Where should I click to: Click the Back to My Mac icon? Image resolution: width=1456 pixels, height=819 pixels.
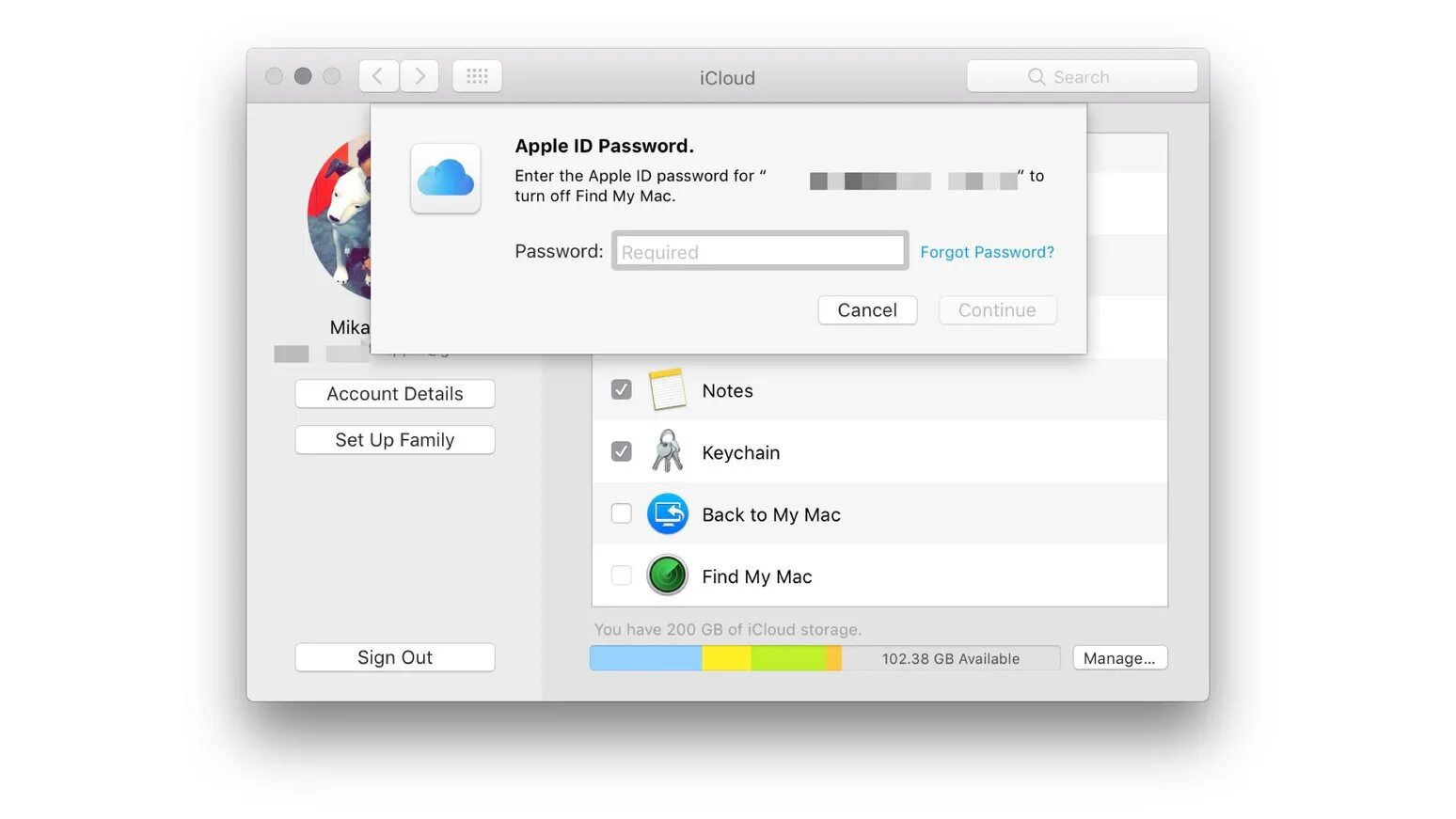(667, 514)
